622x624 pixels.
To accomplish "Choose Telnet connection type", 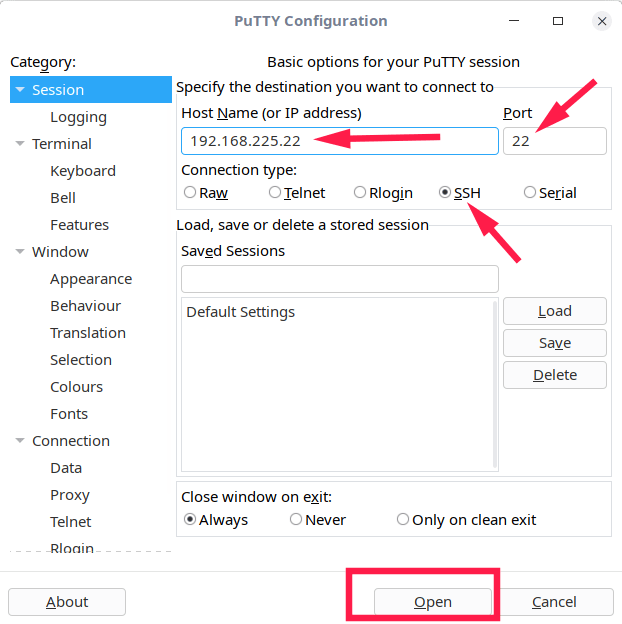I will tap(275, 193).
